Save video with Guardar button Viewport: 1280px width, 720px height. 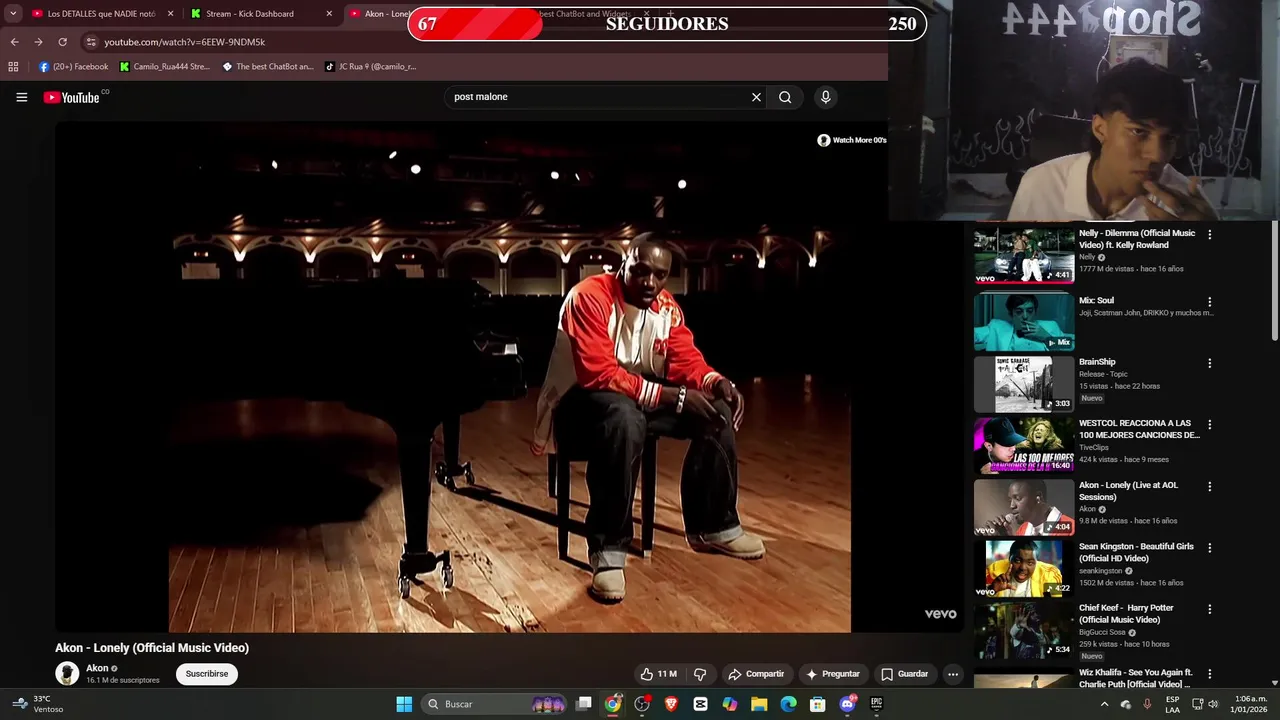click(x=905, y=674)
